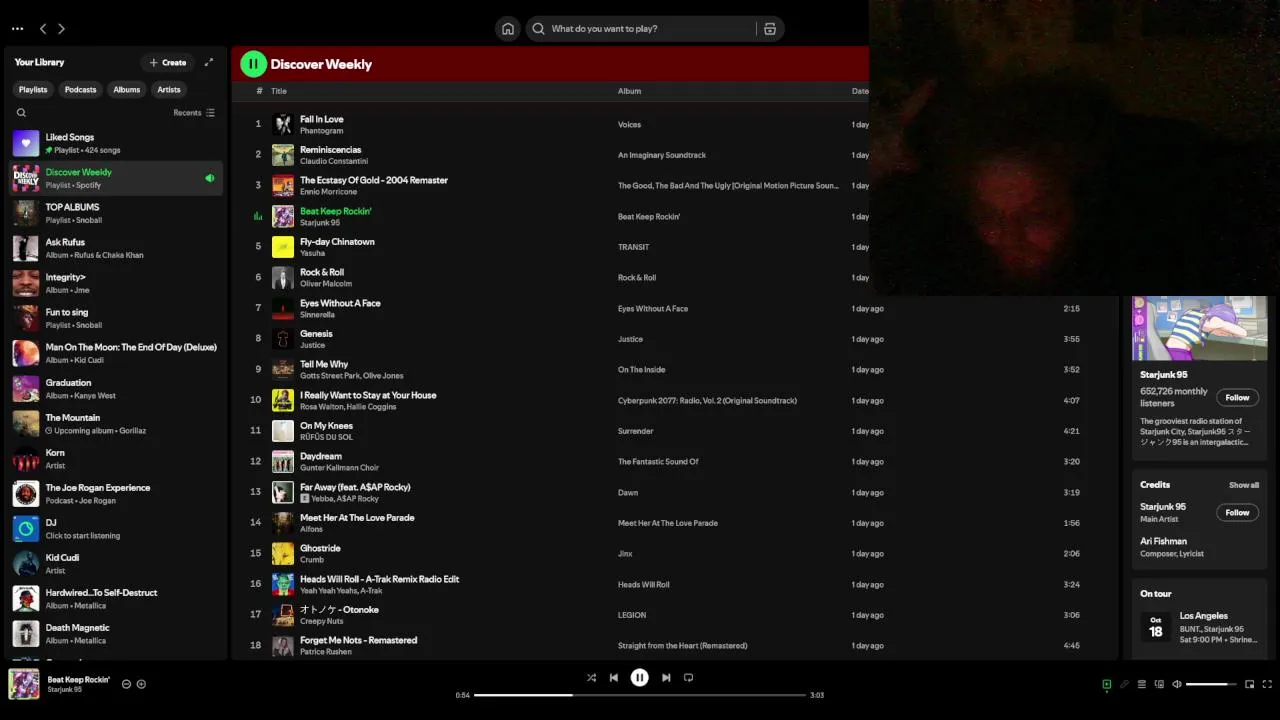Click now-playing cover art at bottom left
Image resolution: width=1280 pixels, height=720 pixels.
tap(24, 684)
